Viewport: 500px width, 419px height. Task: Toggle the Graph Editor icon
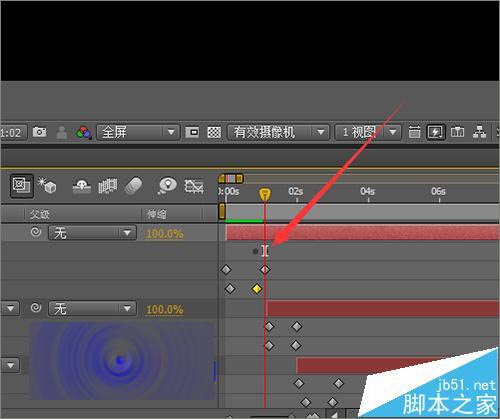194,186
